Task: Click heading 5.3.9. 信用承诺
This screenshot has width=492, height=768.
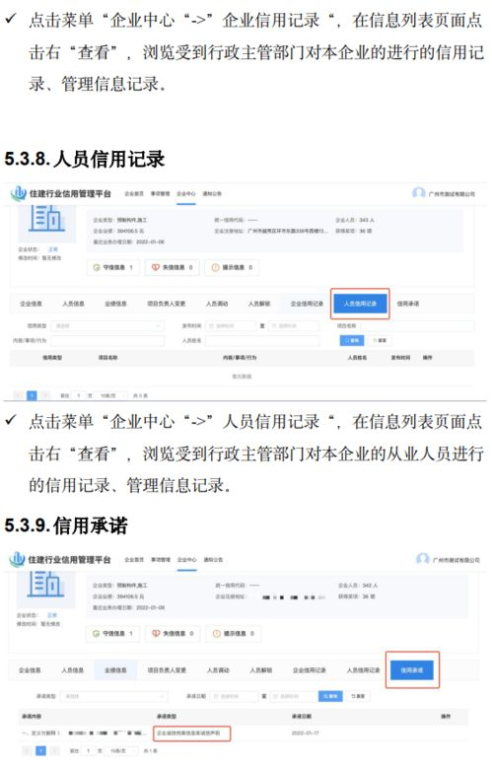Action: click(x=66, y=526)
